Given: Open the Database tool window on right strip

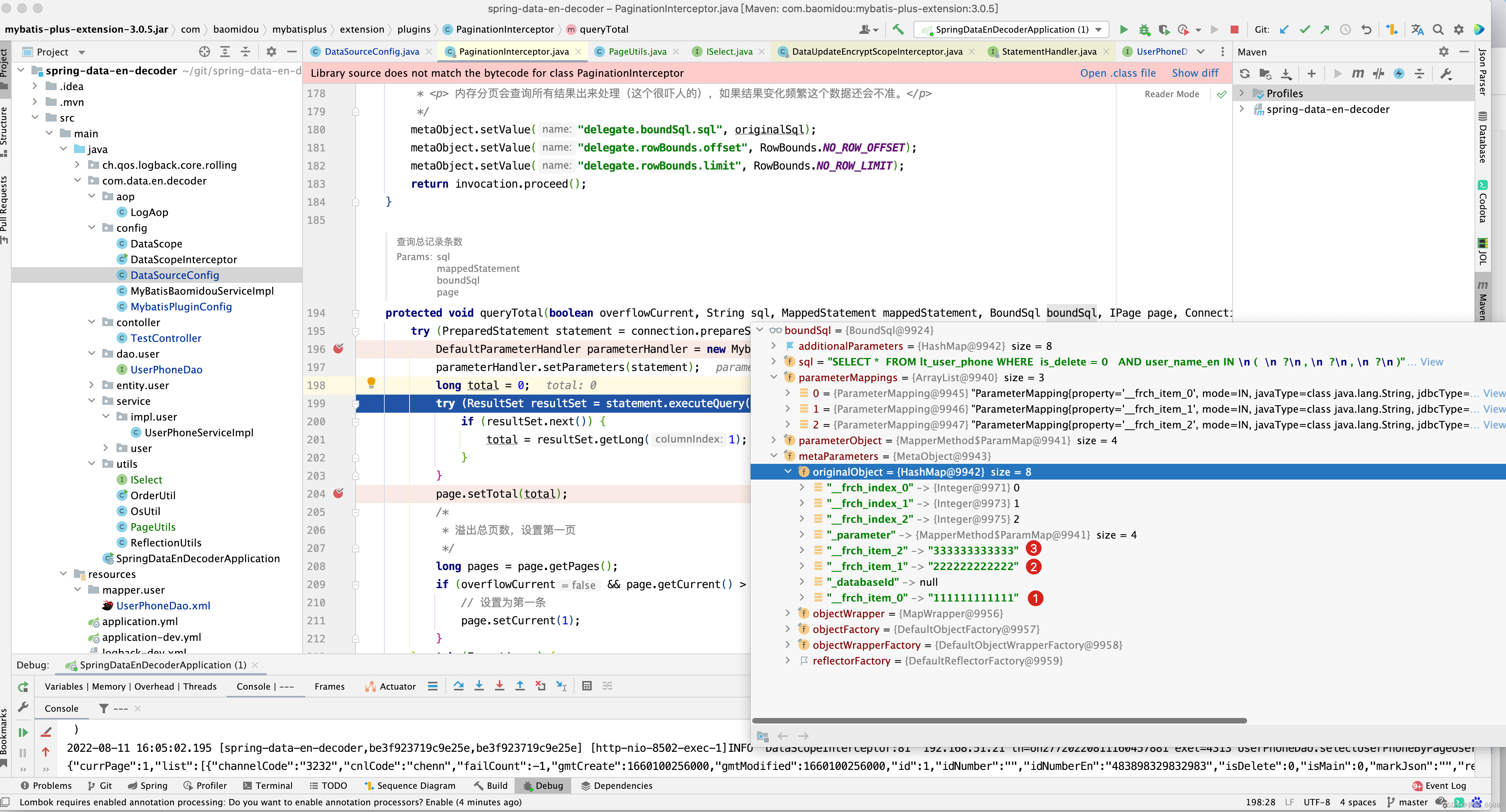Looking at the screenshot, I should [1483, 137].
